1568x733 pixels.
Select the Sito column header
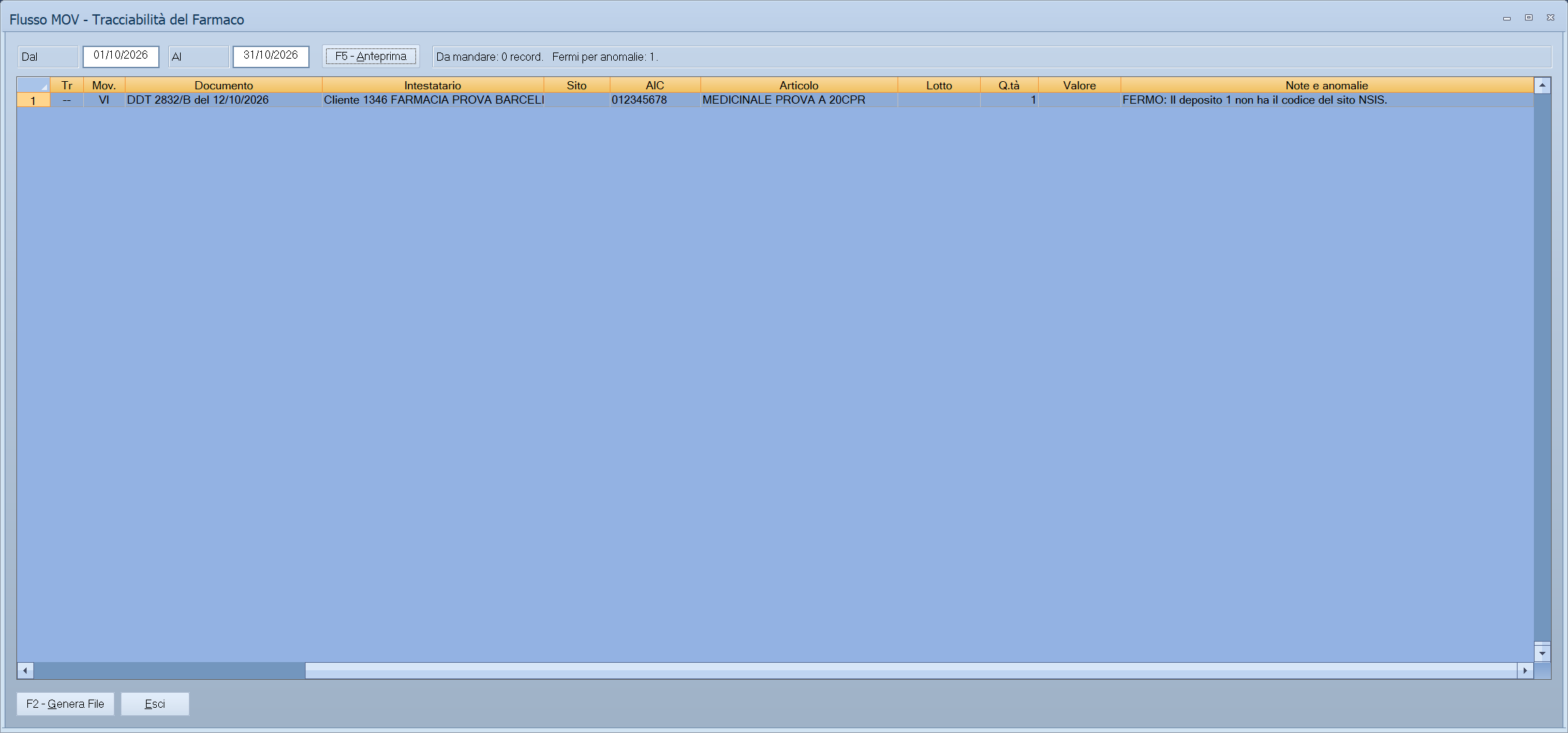(576, 85)
